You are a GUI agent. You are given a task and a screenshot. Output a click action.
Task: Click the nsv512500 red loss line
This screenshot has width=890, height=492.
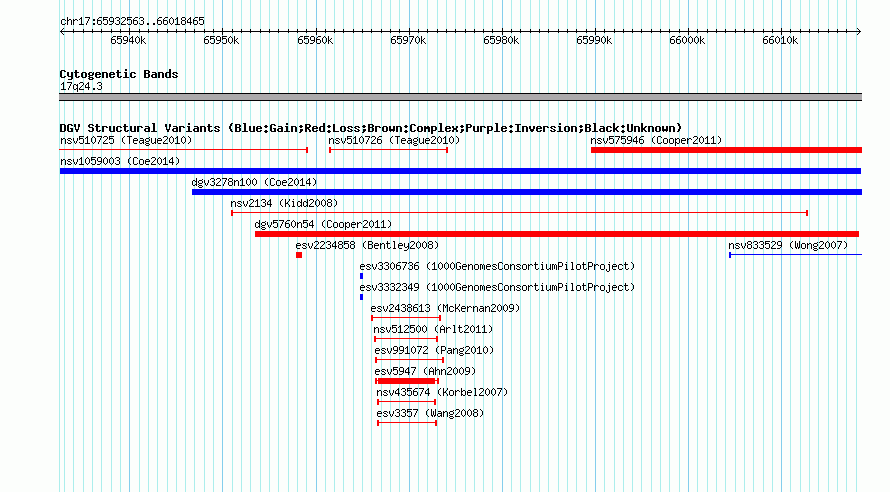(x=406, y=339)
